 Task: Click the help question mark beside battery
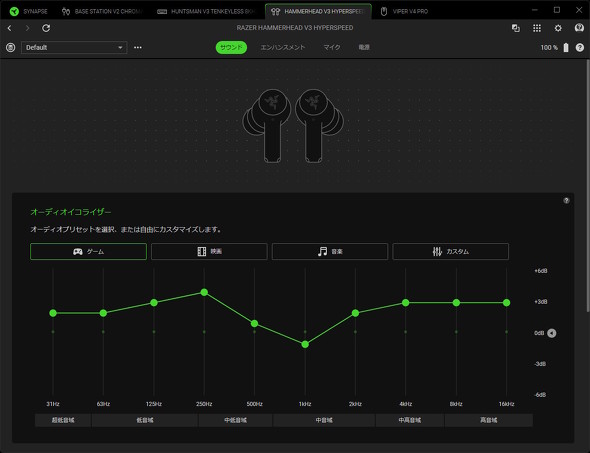pos(579,47)
